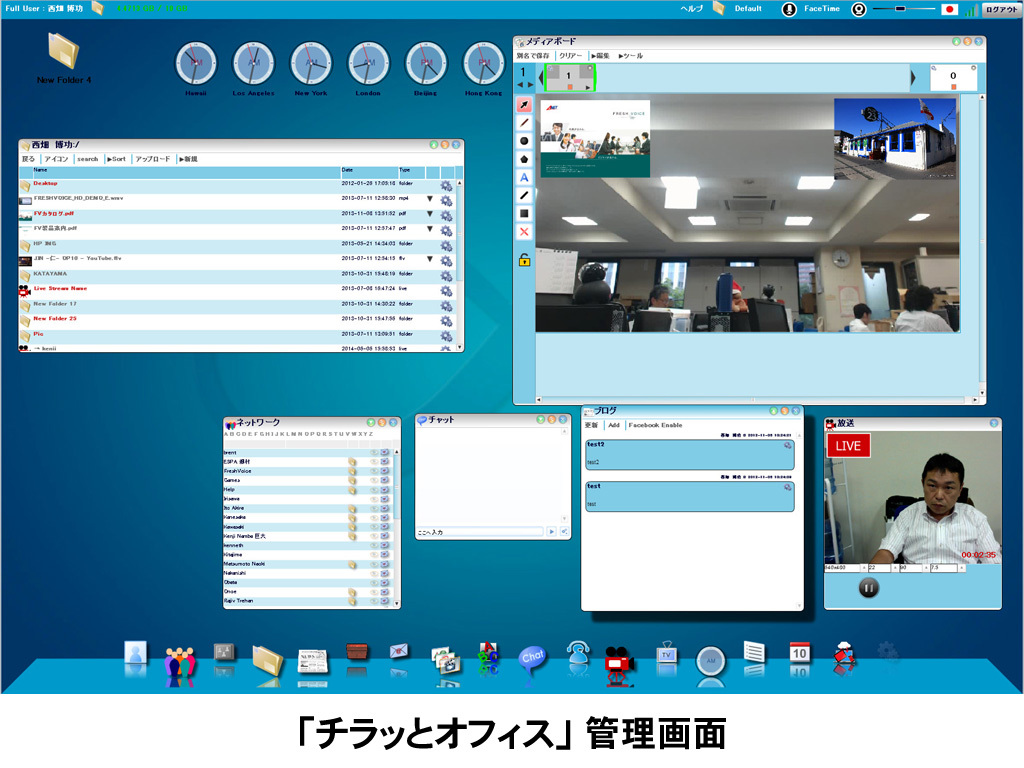Viewport: 1024px width, 768px height.
Task: Click the アップロード button in file browser
Action: 152,159
